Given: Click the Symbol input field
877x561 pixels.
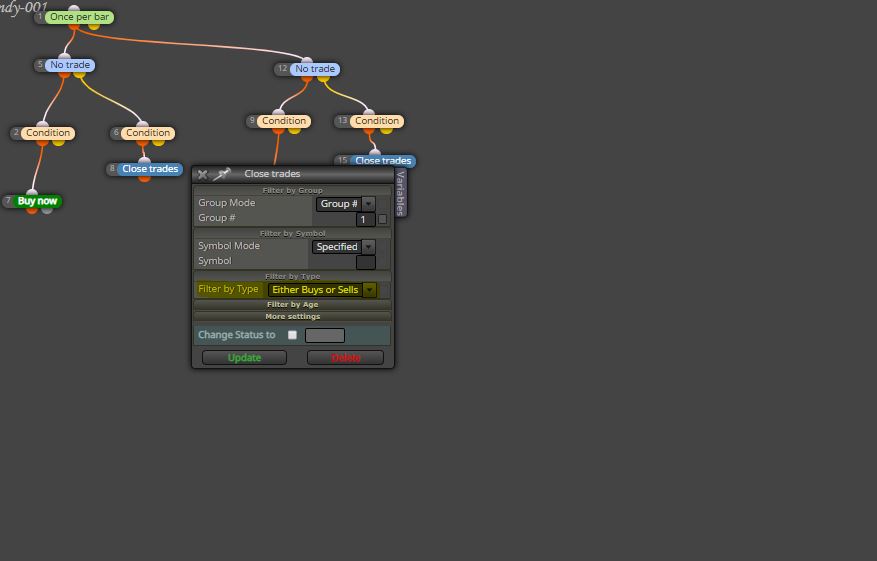Looking at the screenshot, I should point(366,262).
